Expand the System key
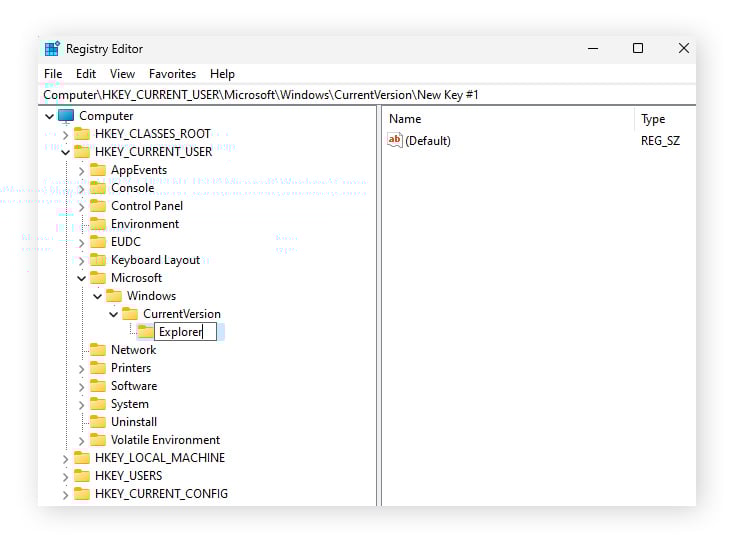 81,405
